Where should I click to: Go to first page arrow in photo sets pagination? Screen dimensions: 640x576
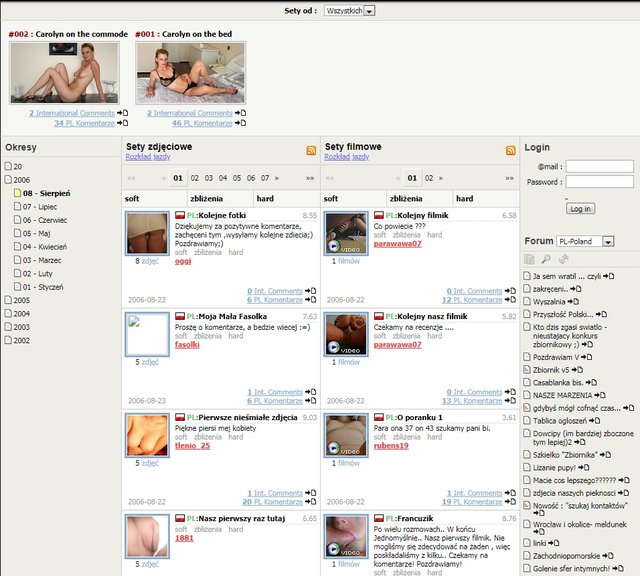(131, 178)
